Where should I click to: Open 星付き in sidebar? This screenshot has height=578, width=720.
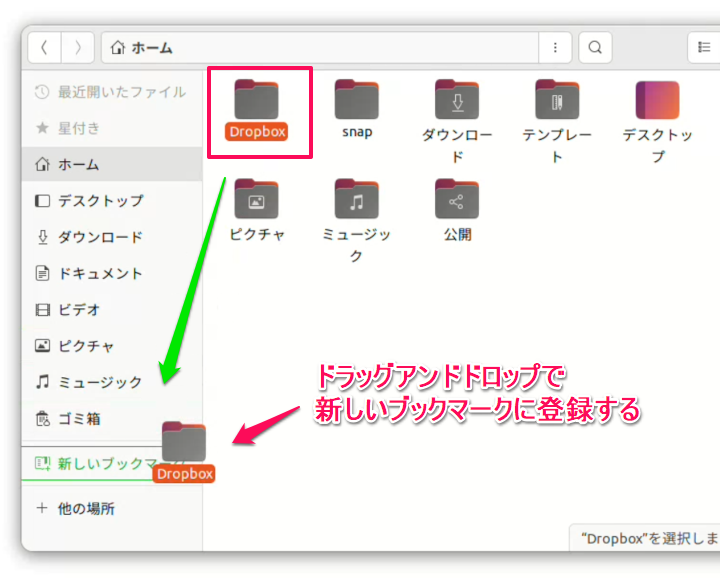tap(112, 128)
